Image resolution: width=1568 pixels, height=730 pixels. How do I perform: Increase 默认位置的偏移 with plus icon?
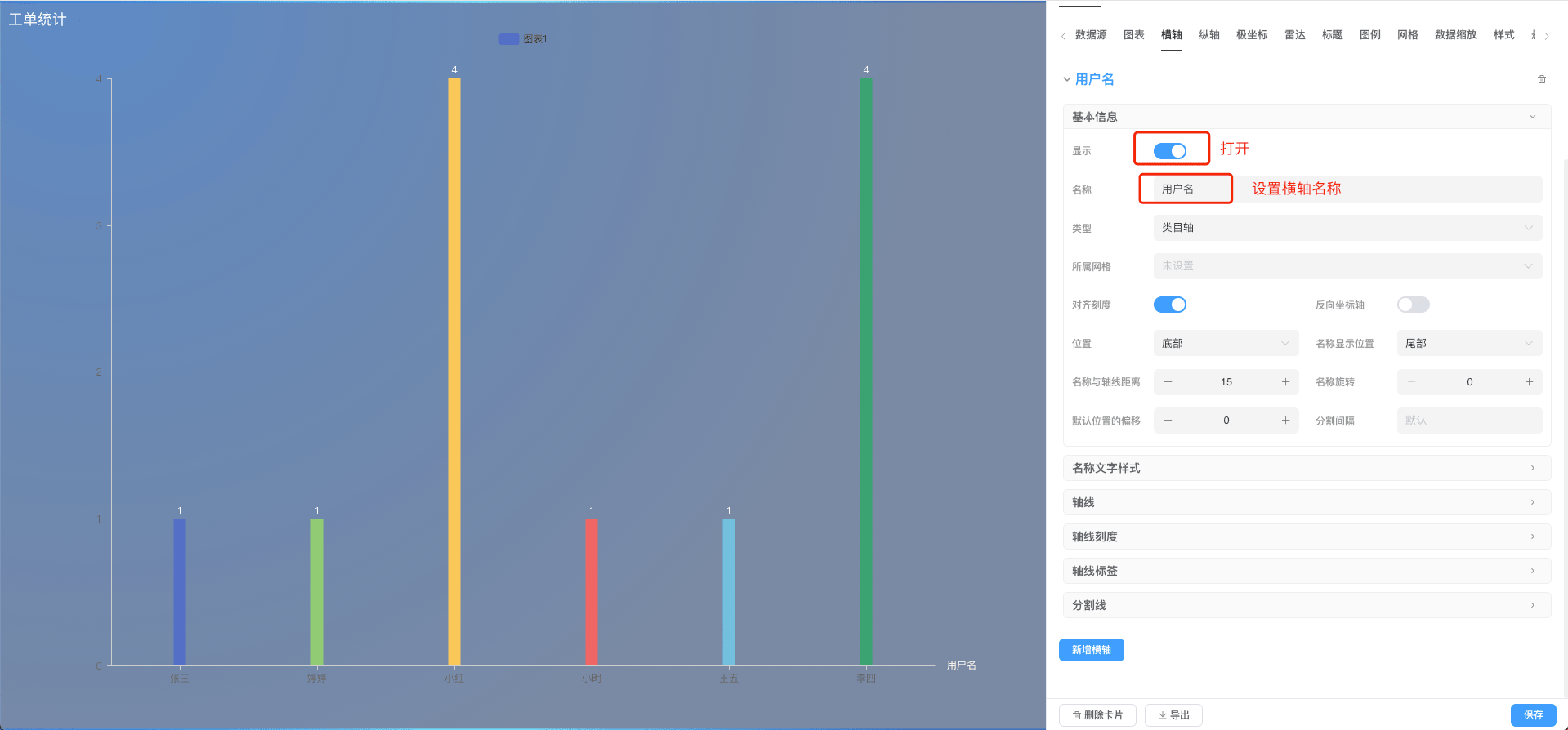pos(1285,421)
